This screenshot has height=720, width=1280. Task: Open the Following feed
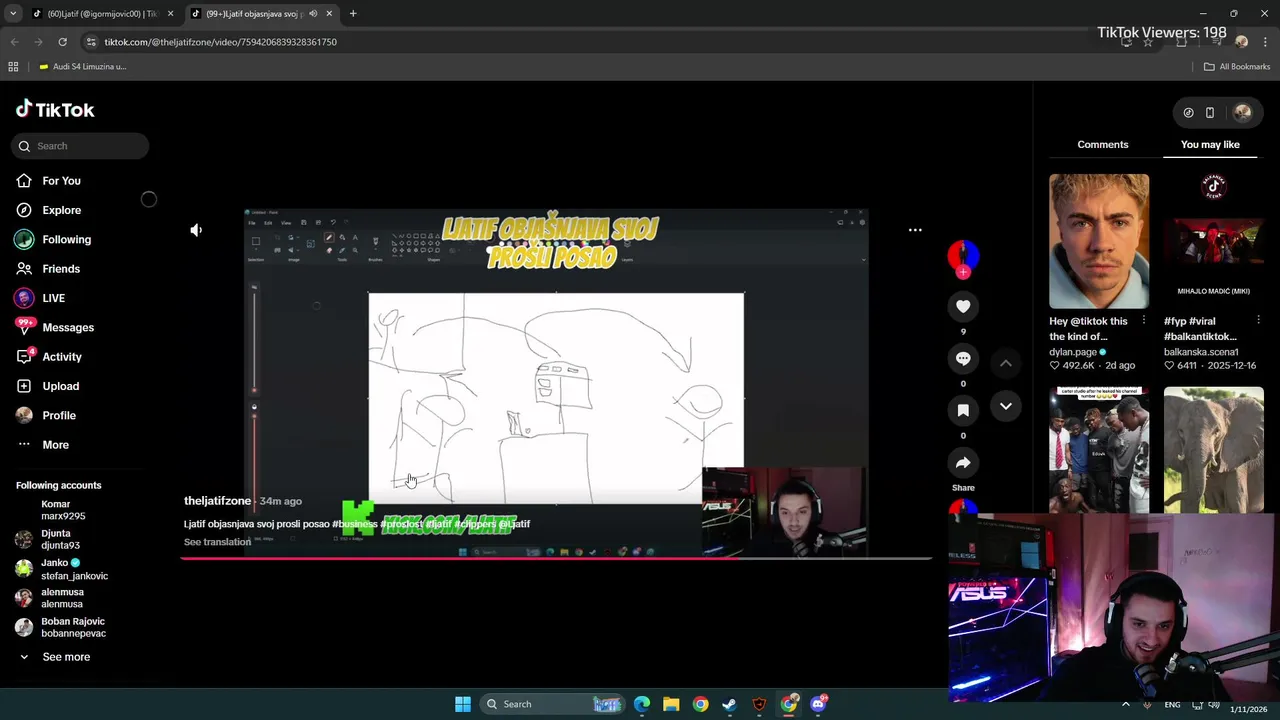coord(66,239)
